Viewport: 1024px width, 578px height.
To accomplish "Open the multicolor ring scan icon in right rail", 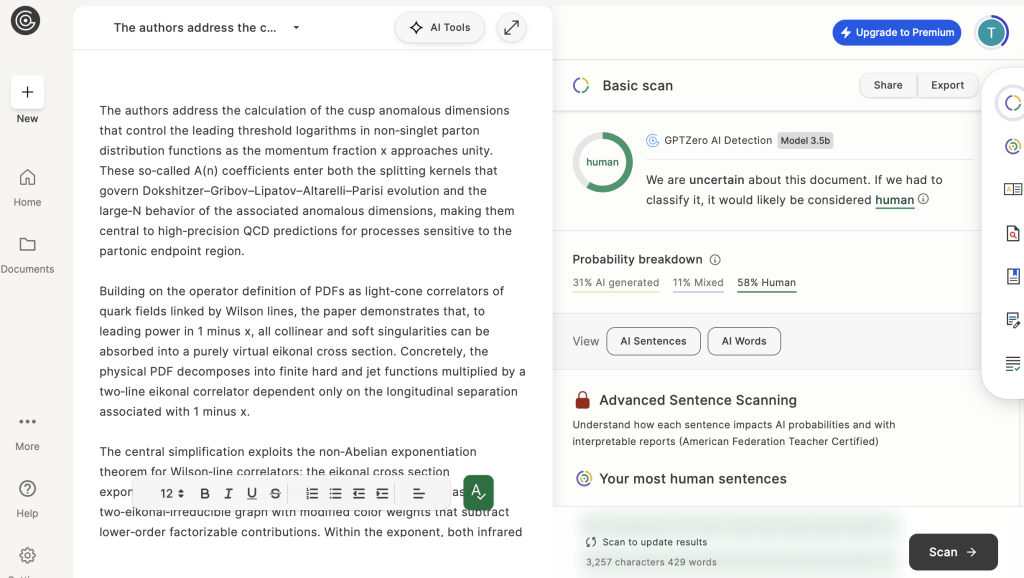I will tap(1012, 146).
